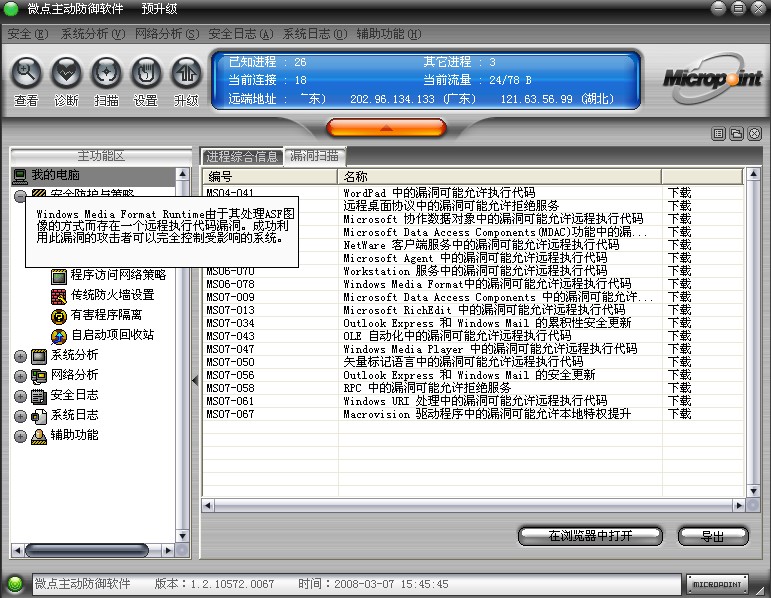Open the 网络分析(S) menu

[167, 34]
